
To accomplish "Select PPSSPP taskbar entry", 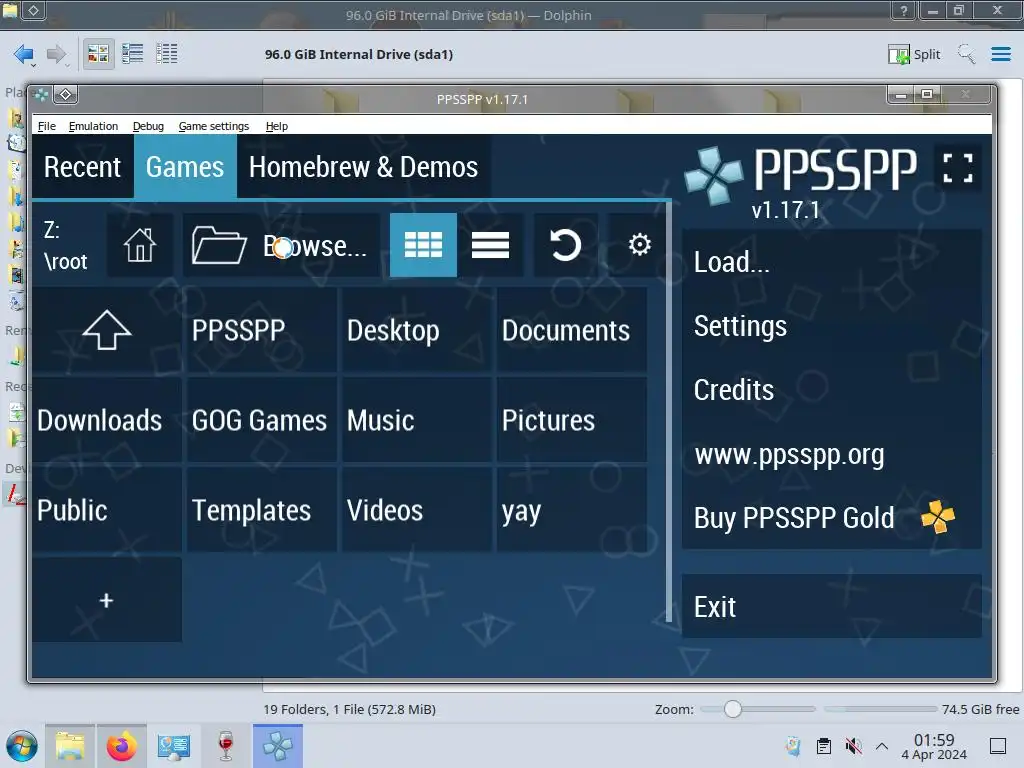I will [278, 746].
